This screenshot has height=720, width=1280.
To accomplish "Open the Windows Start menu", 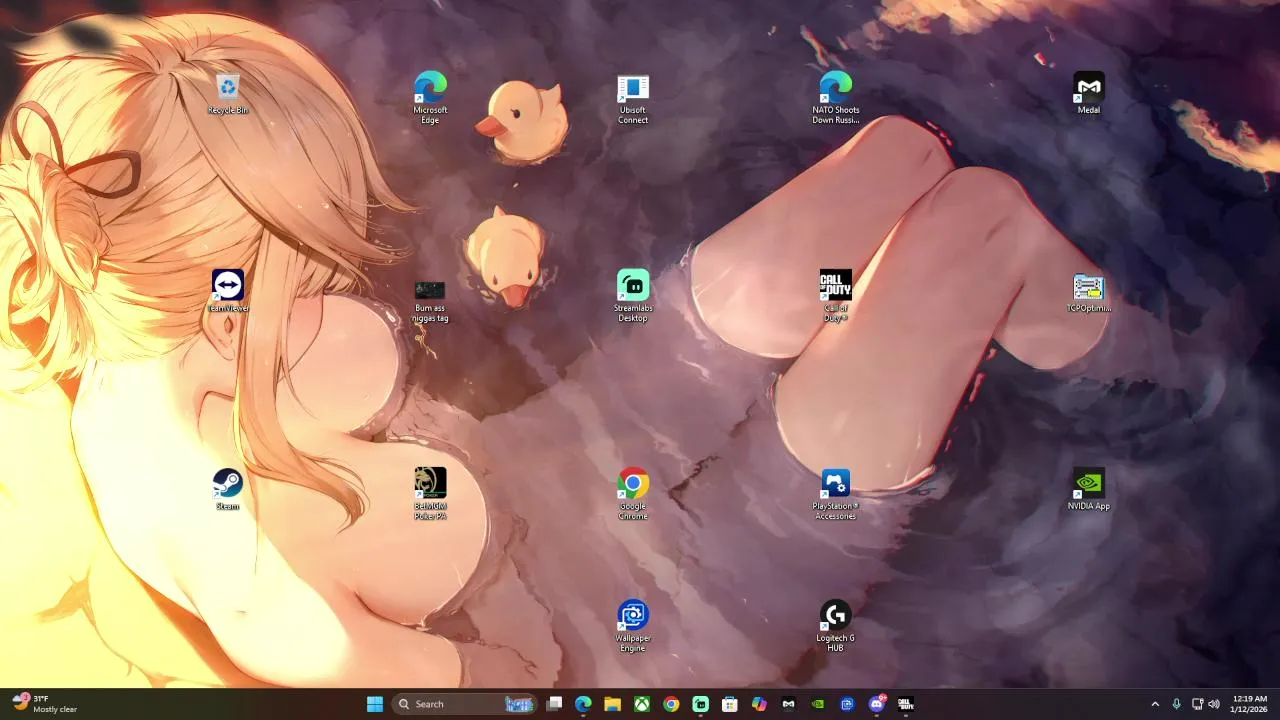I will 375,704.
